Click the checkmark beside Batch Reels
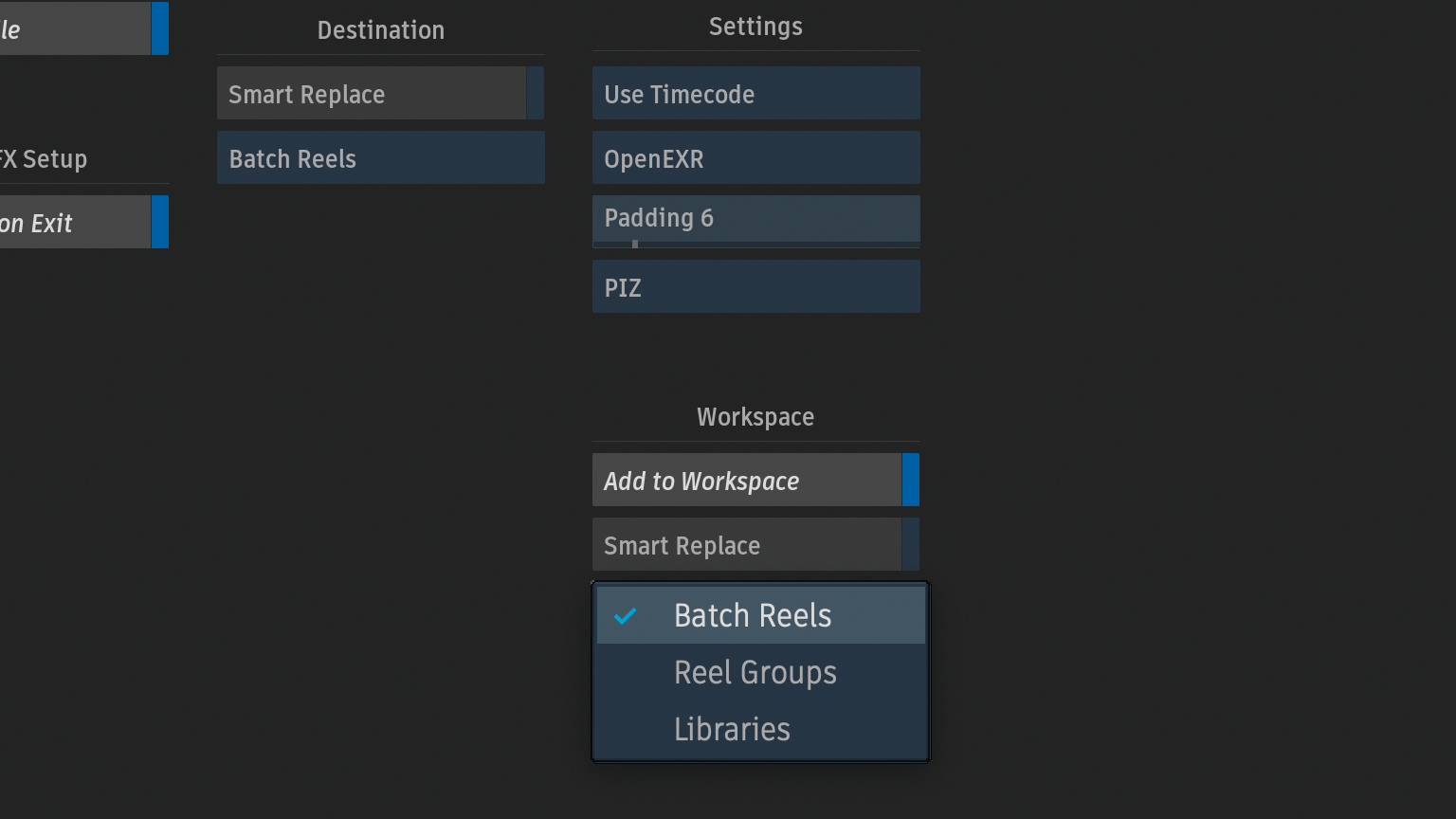1456x819 pixels. tap(625, 616)
